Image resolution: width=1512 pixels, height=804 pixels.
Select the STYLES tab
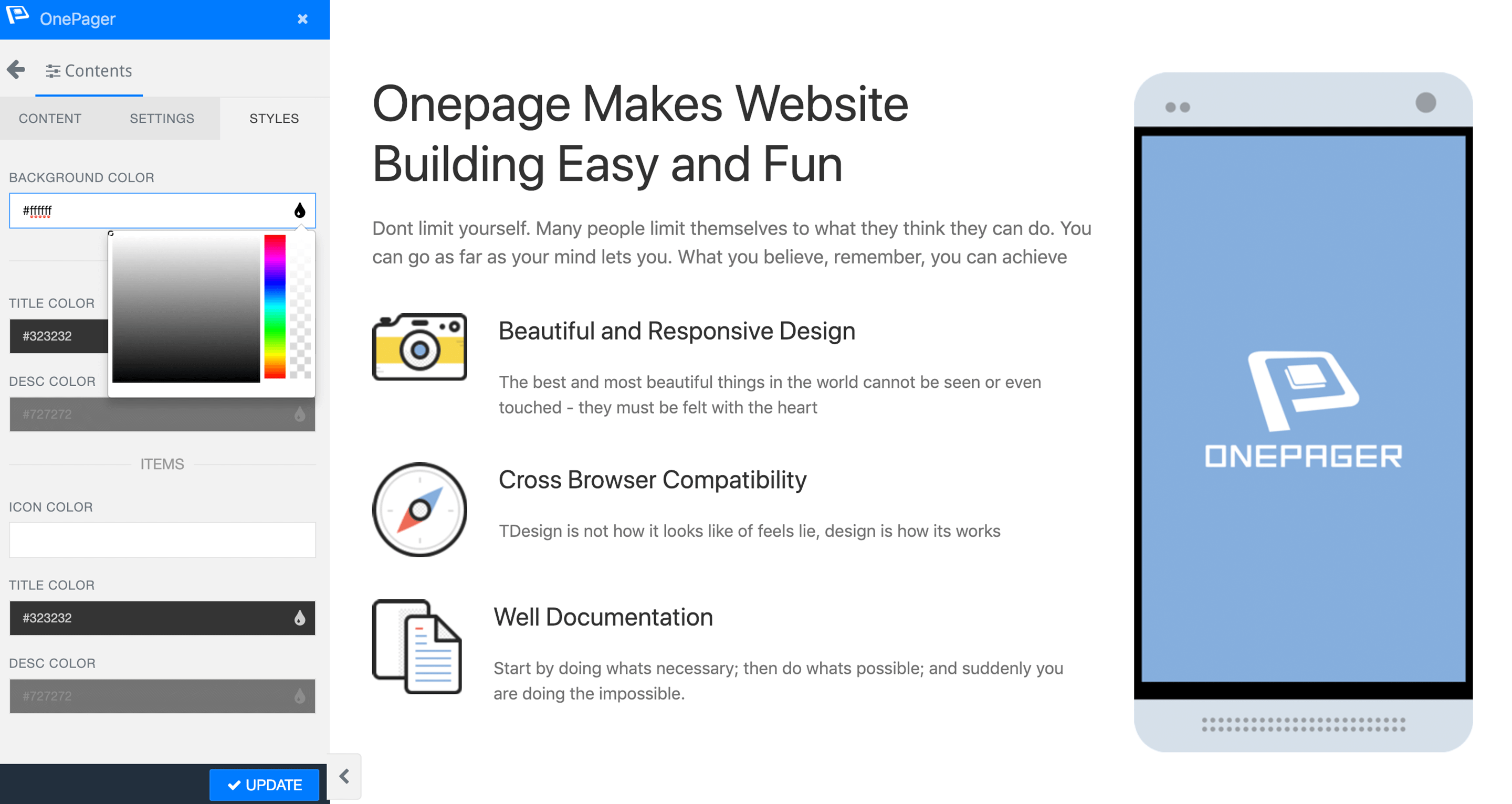pyautogui.click(x=273, y=118)
